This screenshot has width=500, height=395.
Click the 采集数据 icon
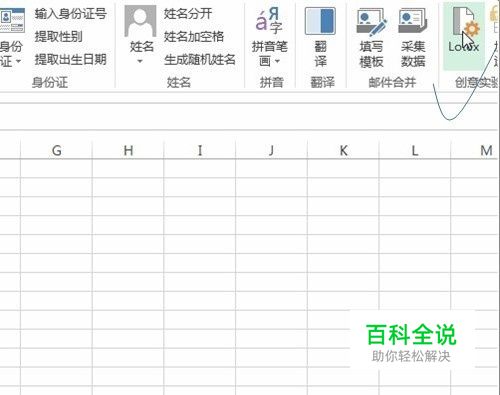(413, 21)
